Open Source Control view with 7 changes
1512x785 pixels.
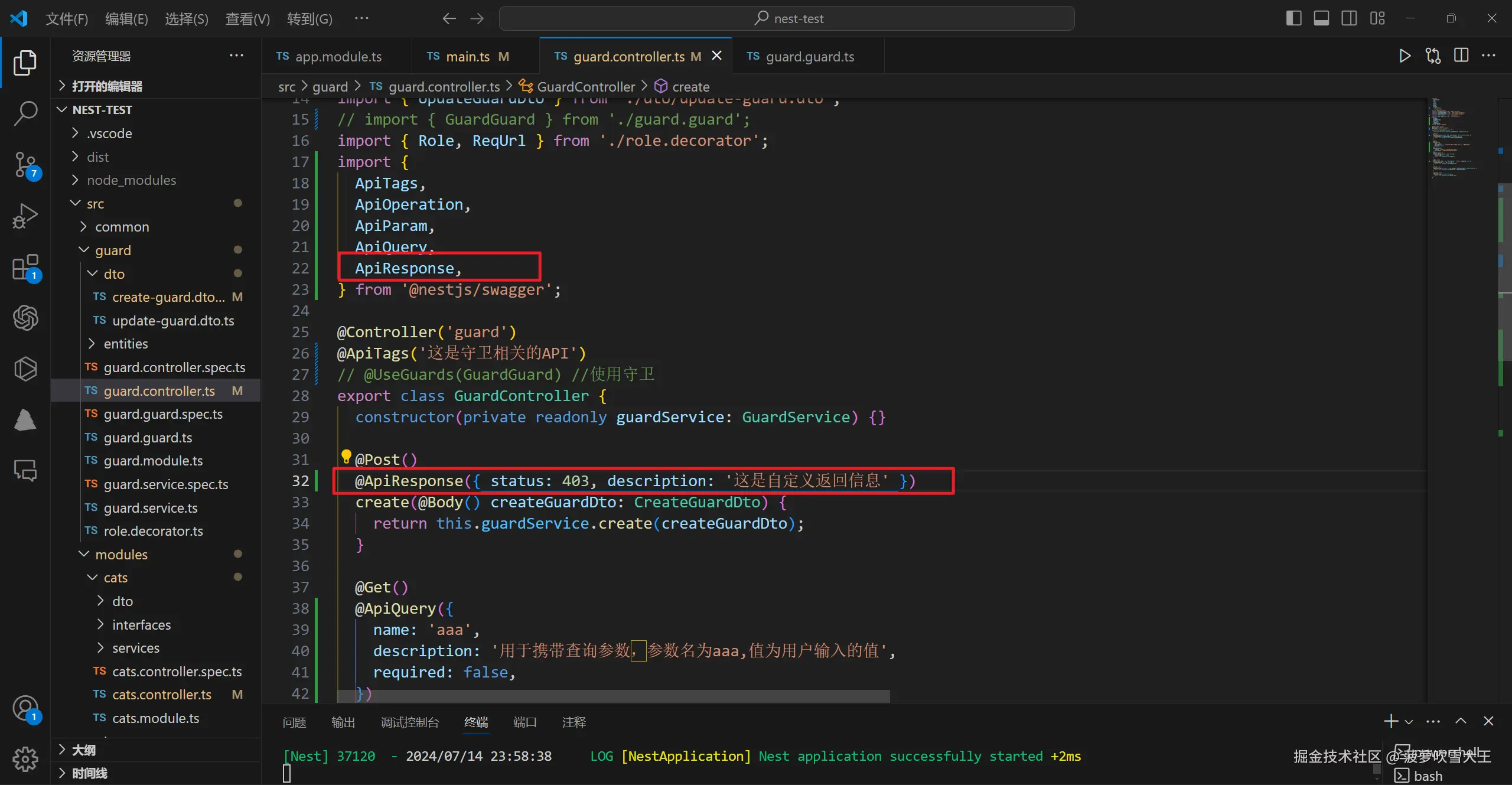(25, 164)
